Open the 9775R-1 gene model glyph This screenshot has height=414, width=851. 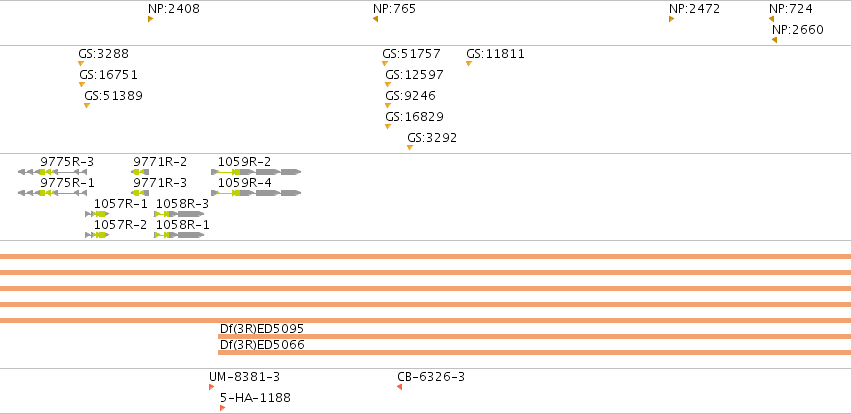coord(52,193)
